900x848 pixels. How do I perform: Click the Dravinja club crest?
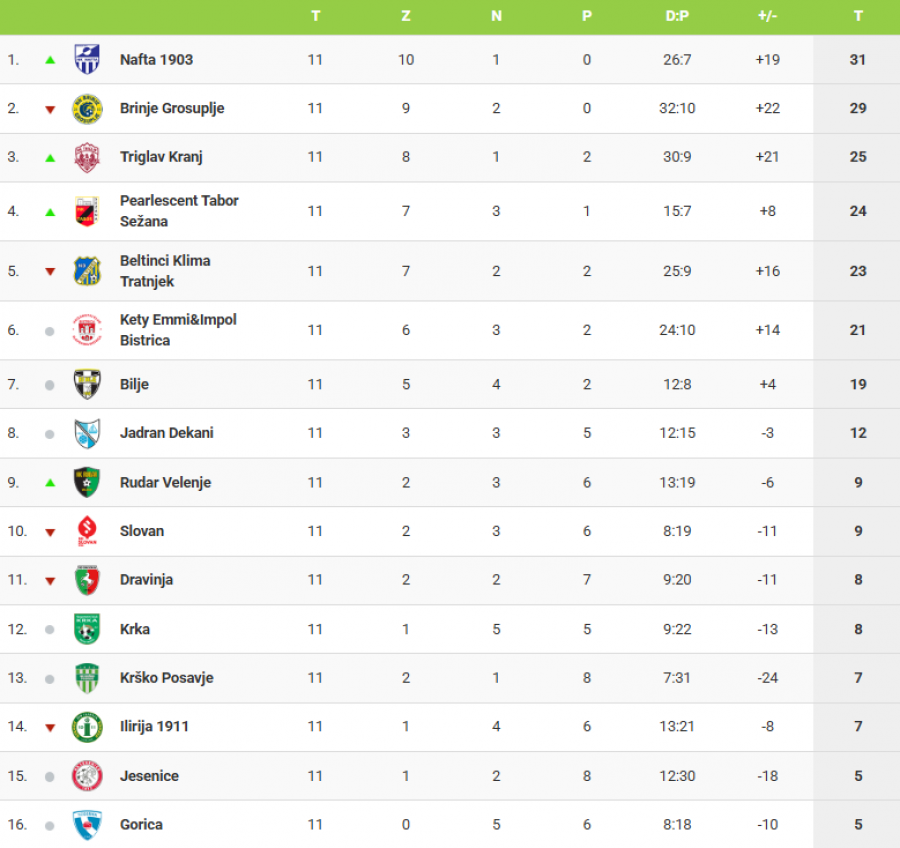tap(87, 580)
